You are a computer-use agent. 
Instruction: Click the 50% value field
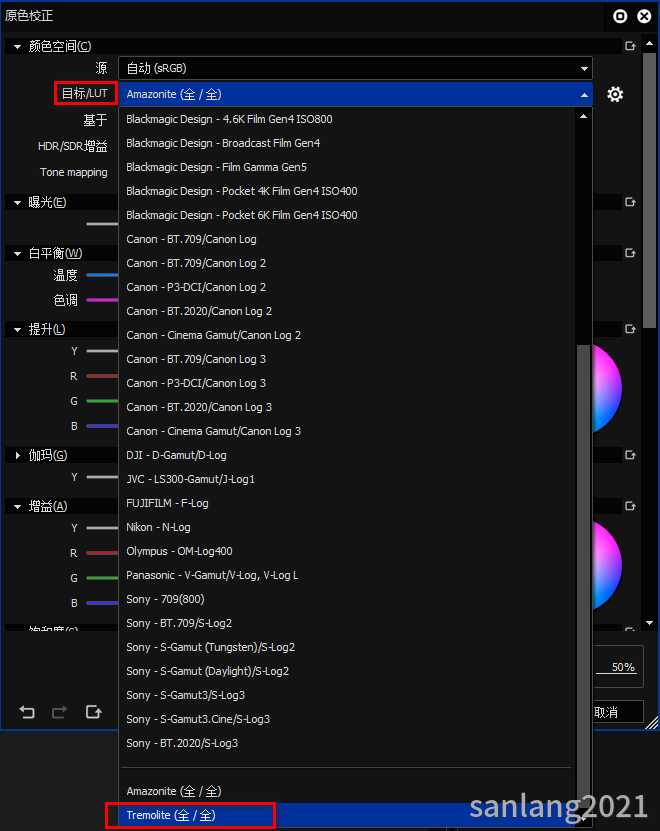(x=615, y=667)
